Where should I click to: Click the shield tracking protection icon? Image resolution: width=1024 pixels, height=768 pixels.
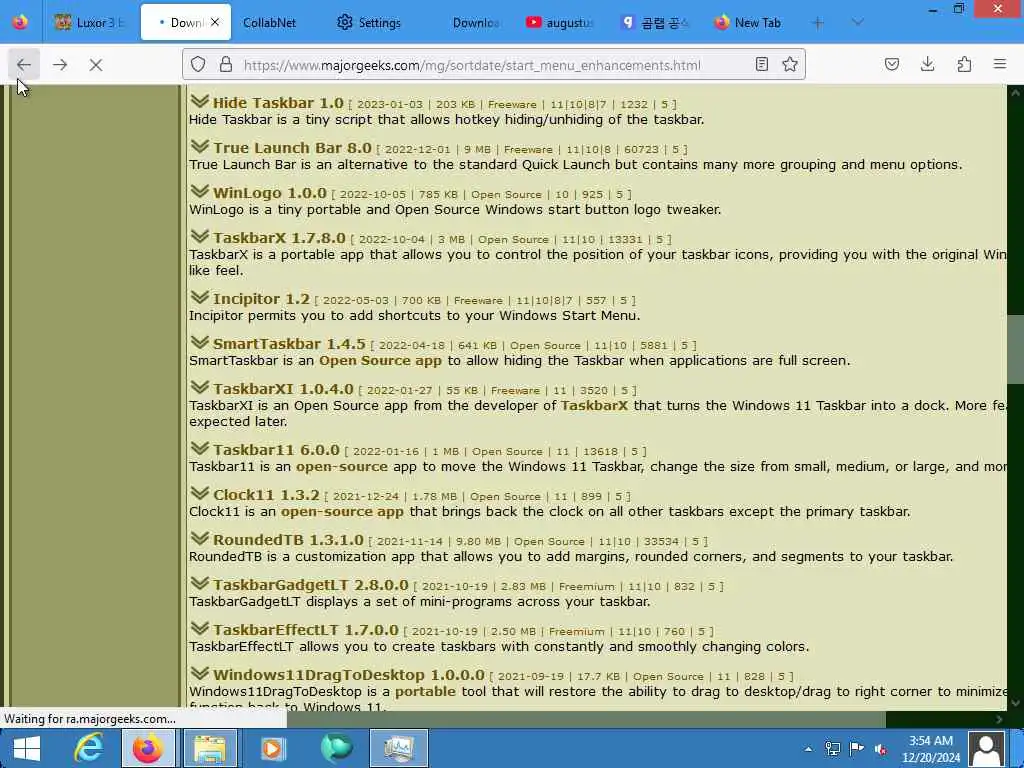pyautogui.click(x=198, y=65)
